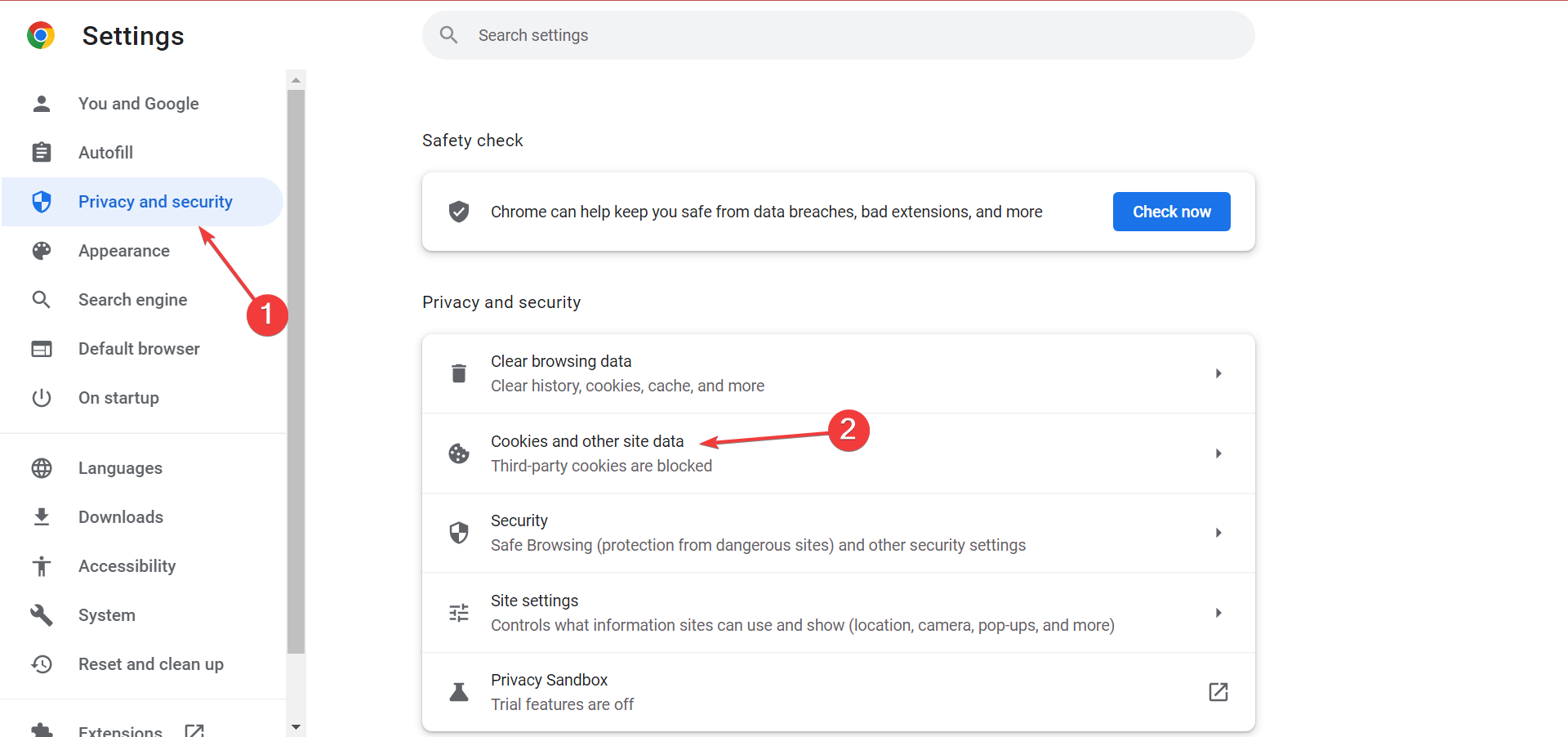This screenshot has width=1568, height=737.
Task: Click the sliders icon for Site settings
Action: pyautogui.click(x=459, y=613)
